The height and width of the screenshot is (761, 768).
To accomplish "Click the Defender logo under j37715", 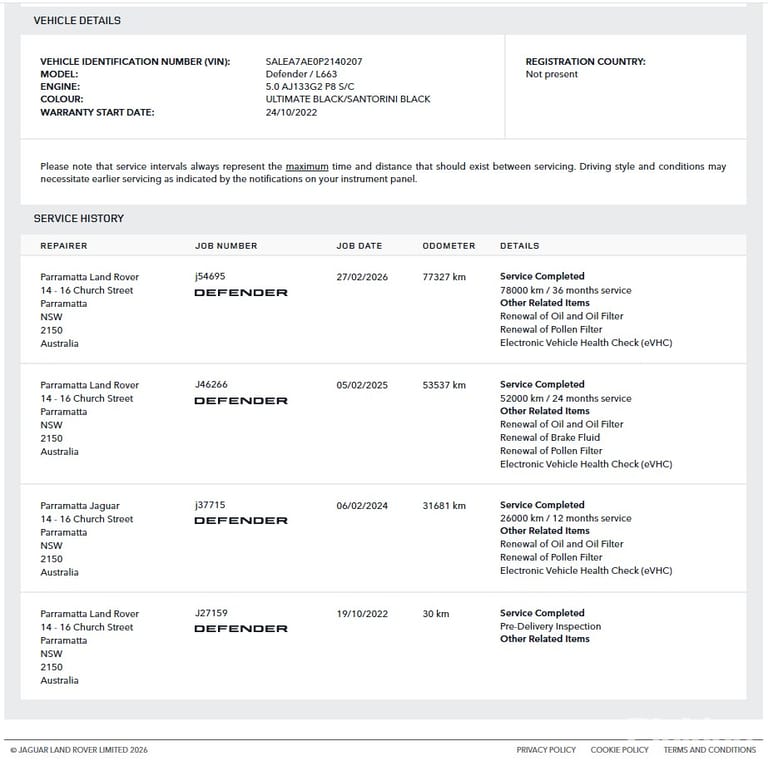I will click(241, 521).
